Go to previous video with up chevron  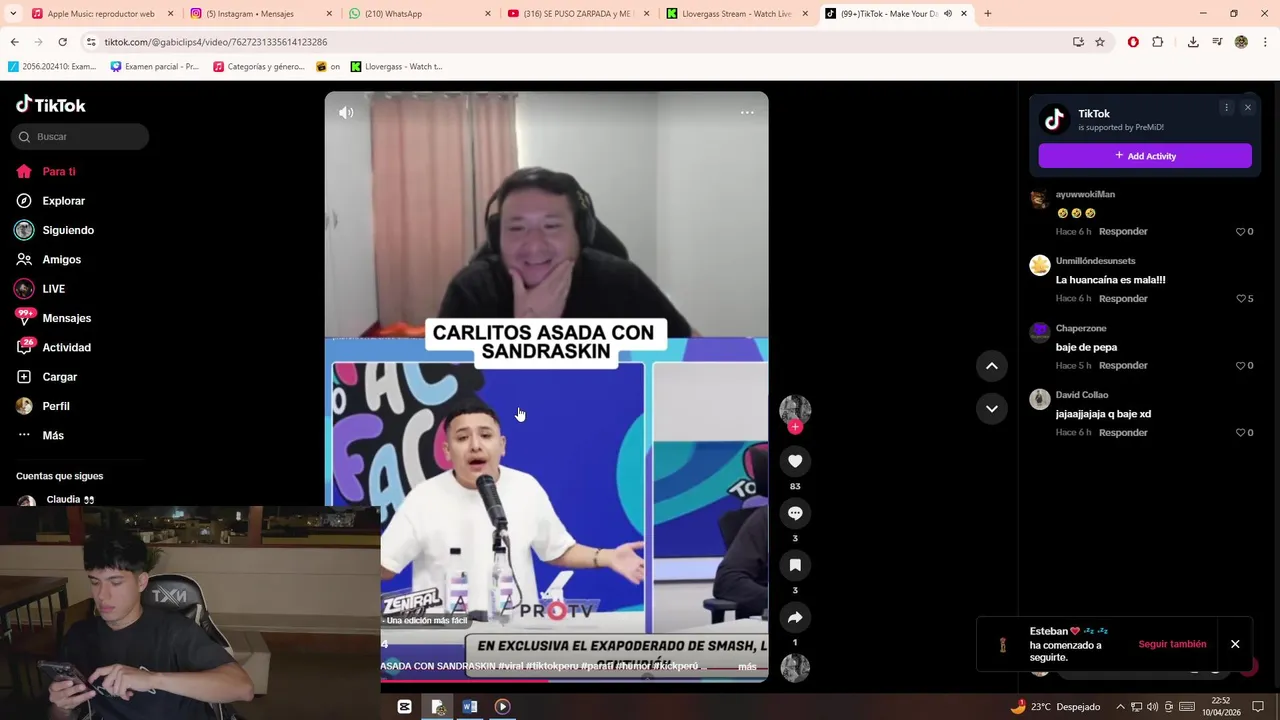pyautogui.click(x=992, y=366)
